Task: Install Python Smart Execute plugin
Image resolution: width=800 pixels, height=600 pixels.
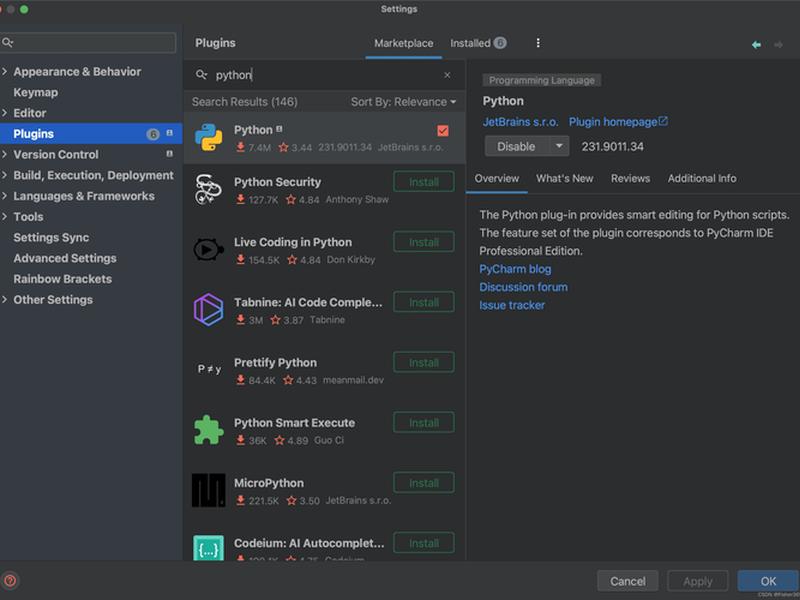Action: (423, 422)
